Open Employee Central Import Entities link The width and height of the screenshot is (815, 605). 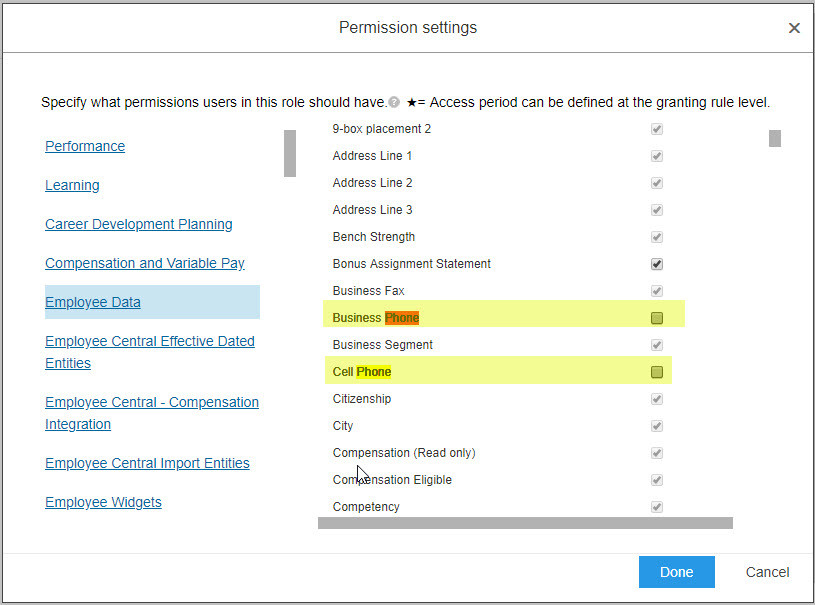[147, 463]
